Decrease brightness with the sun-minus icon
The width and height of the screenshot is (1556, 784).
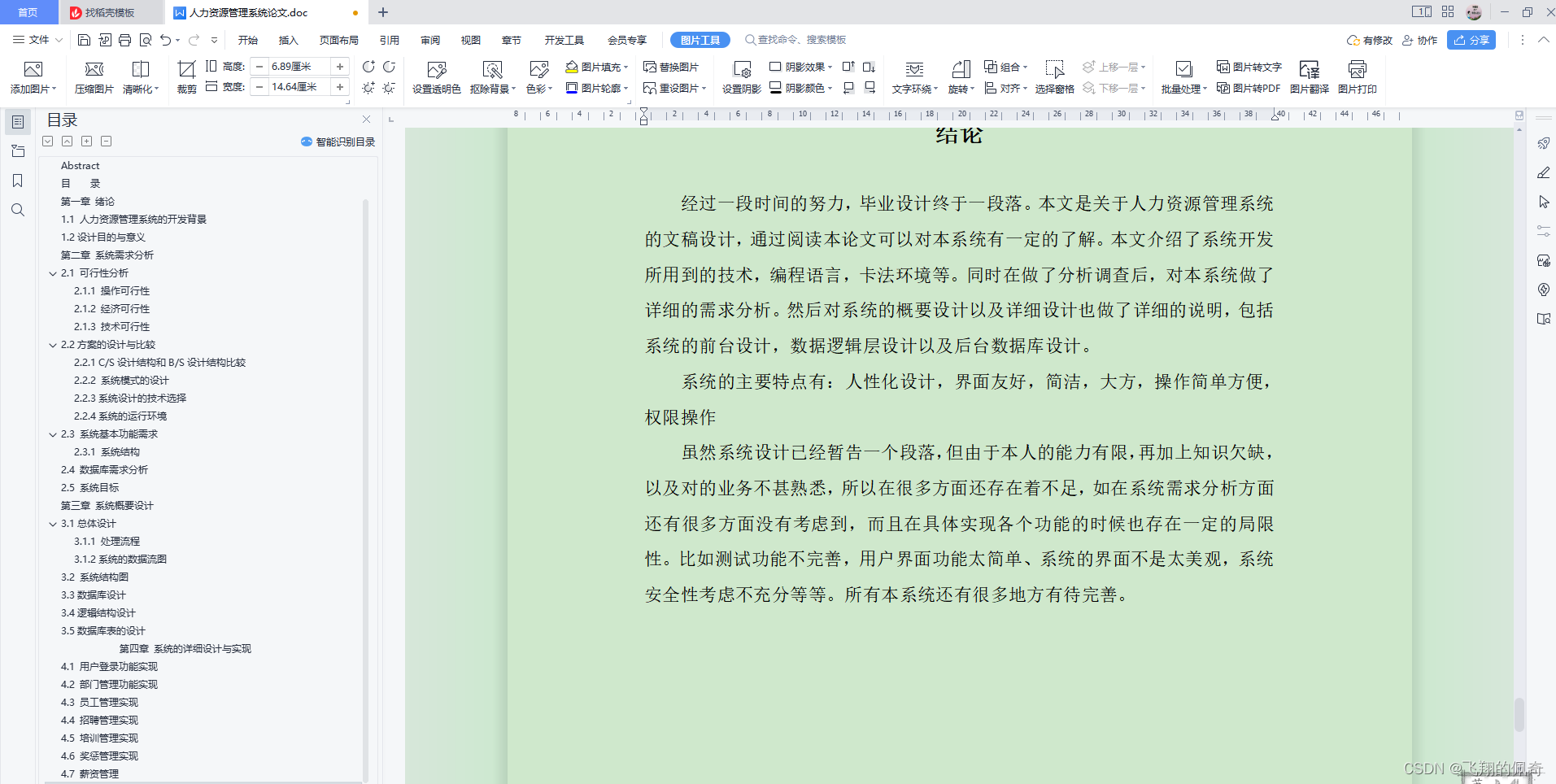tap(390, 88)
